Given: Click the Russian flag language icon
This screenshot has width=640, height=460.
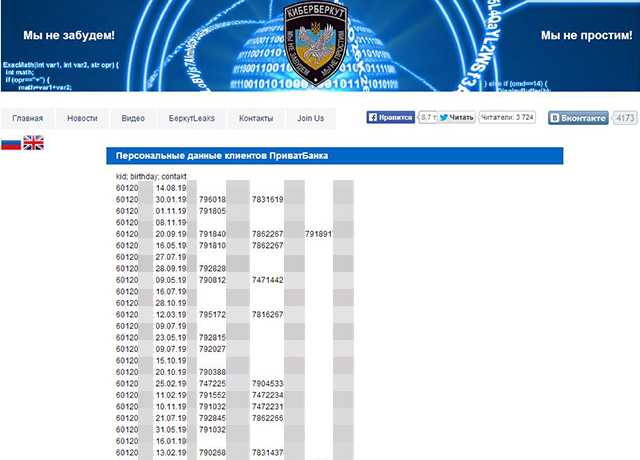Looking at the screenshot, I should point(10,143).
